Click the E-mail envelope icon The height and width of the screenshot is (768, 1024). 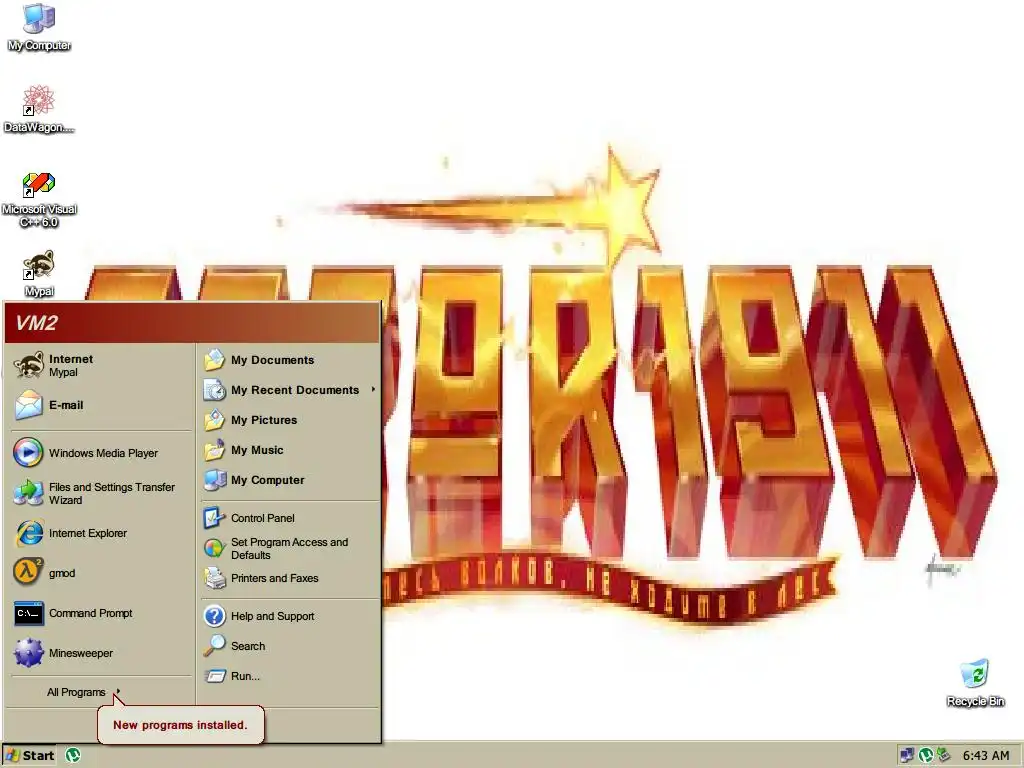click(x=29, y=405)
